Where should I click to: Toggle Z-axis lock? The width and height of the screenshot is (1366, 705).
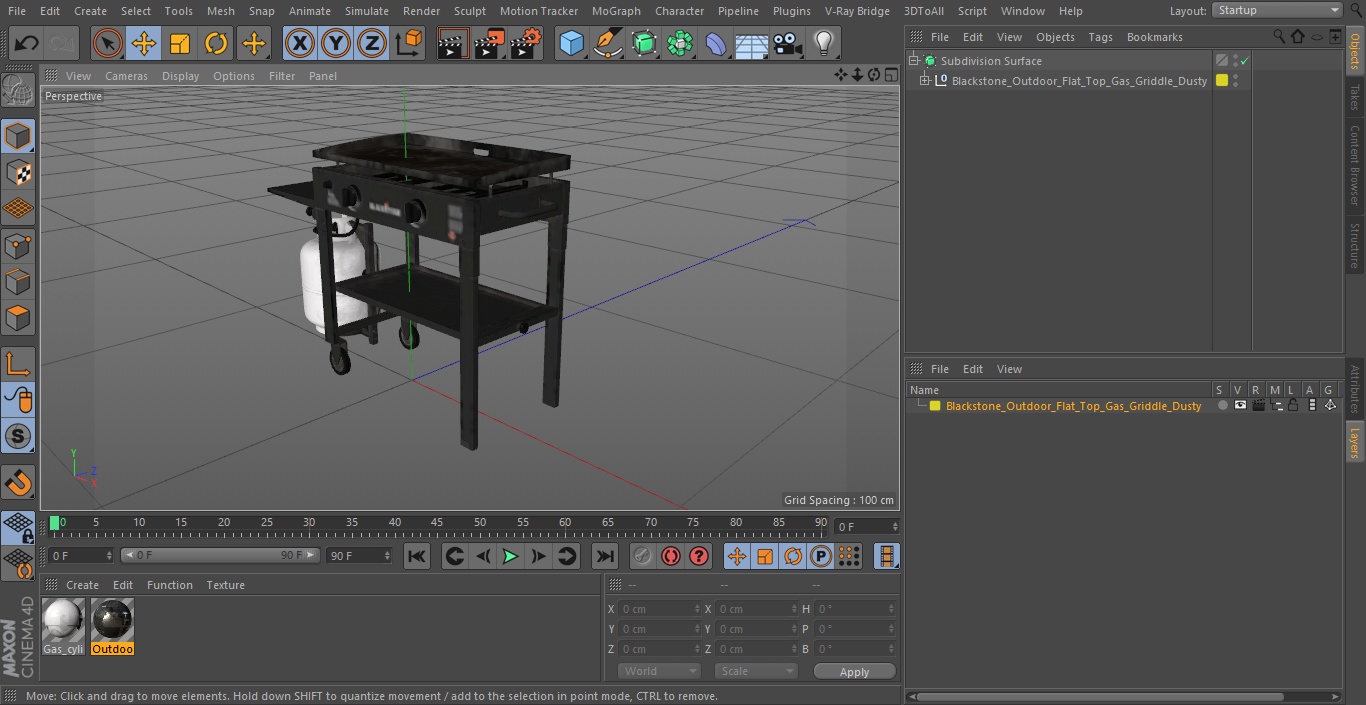pyautogui.click(x=372, y=43)
